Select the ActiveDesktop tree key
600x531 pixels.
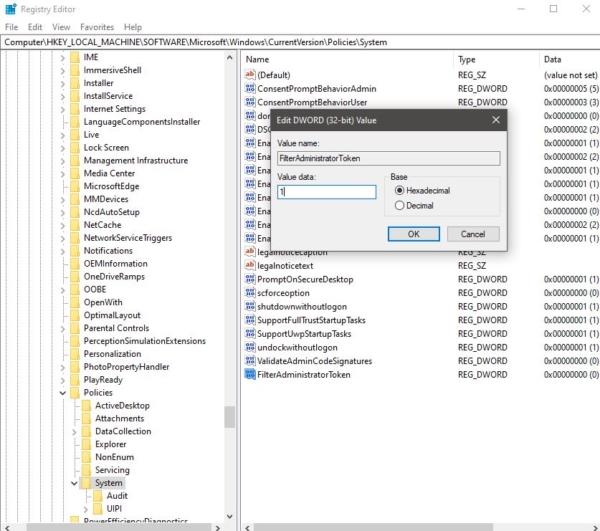[122, 406]
